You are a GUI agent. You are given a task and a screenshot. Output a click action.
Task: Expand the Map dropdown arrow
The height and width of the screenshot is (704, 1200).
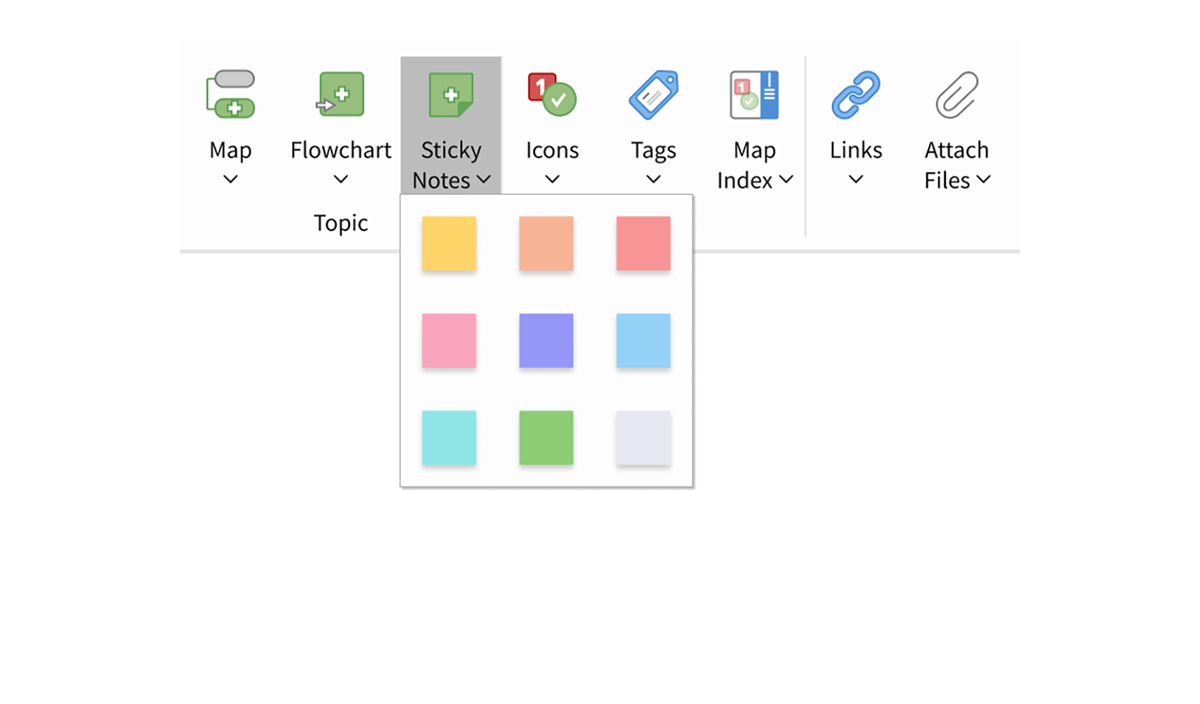point(230,180)
